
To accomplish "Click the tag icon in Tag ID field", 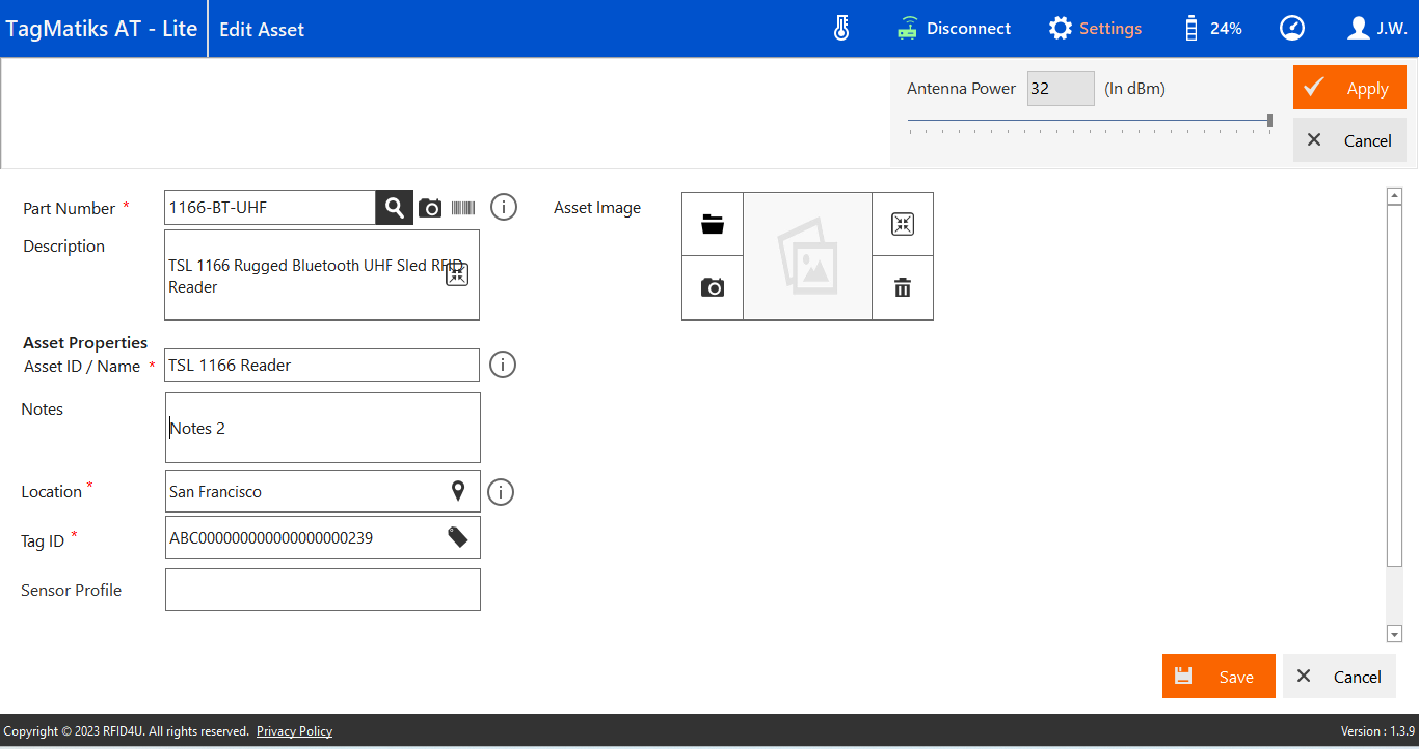I will [457, 538].
